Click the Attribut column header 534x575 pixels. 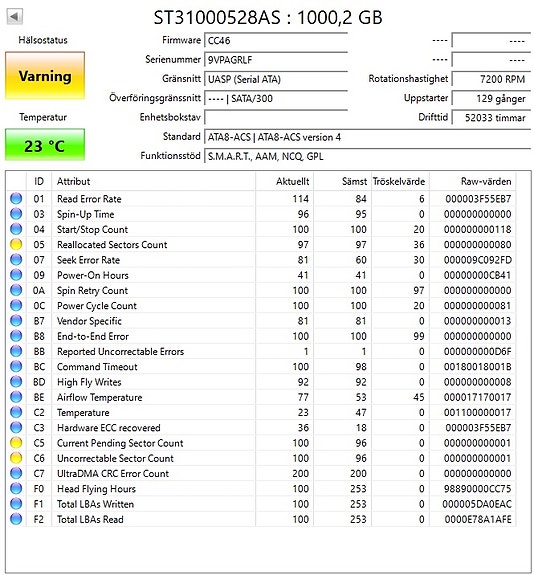pos(154,181)
